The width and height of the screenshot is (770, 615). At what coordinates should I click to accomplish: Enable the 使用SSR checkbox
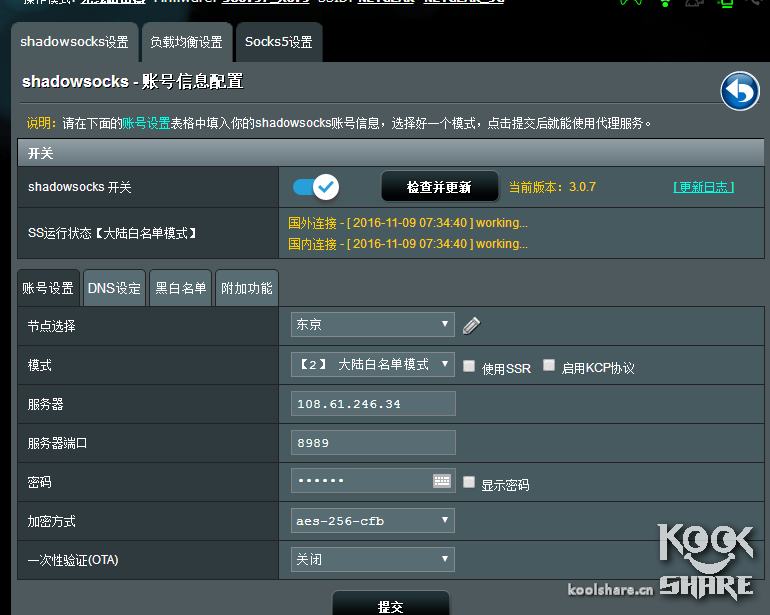click(x=469, y=367)
